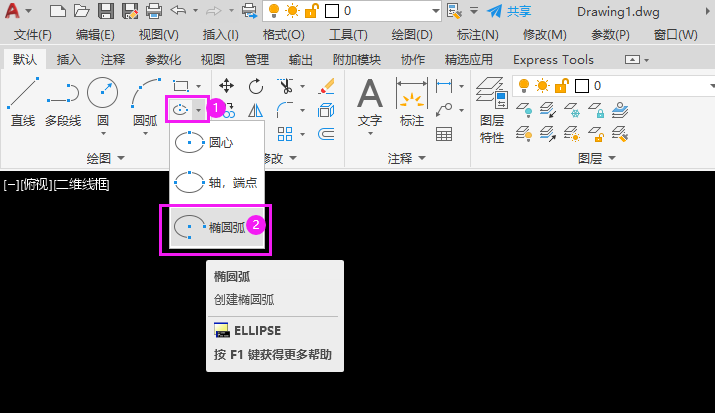Switch to the 参数化 ribbon tab

tap(163, 60)
